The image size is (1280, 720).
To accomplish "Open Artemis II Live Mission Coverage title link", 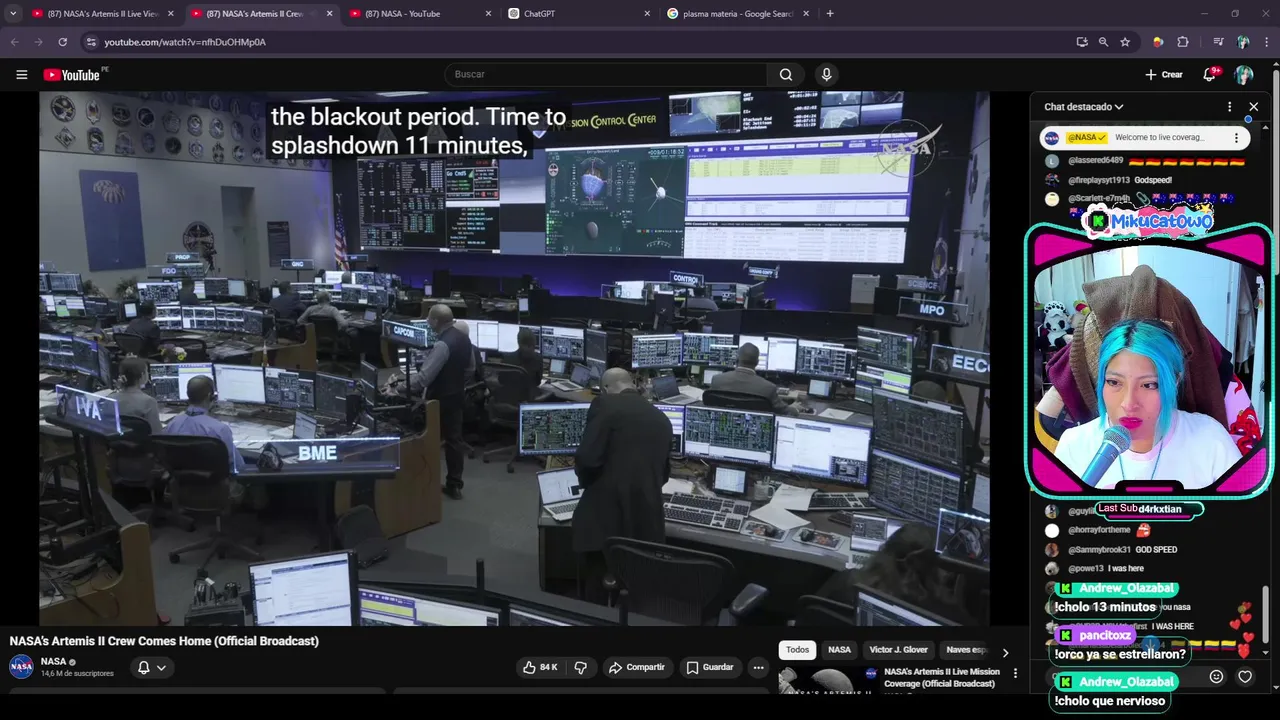I will tap(942, 678).
